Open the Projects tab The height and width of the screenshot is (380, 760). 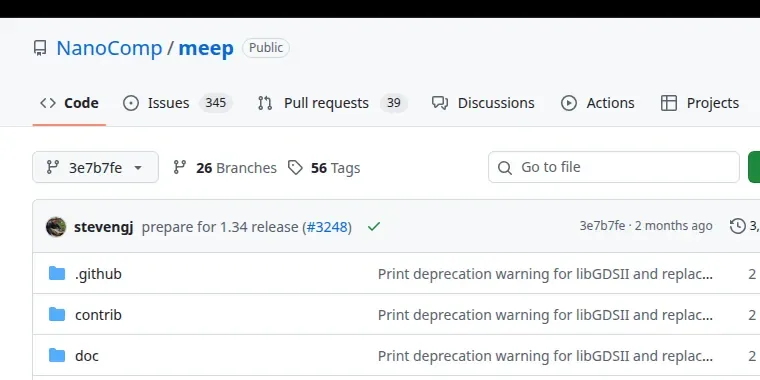click(x=700, y=103)
